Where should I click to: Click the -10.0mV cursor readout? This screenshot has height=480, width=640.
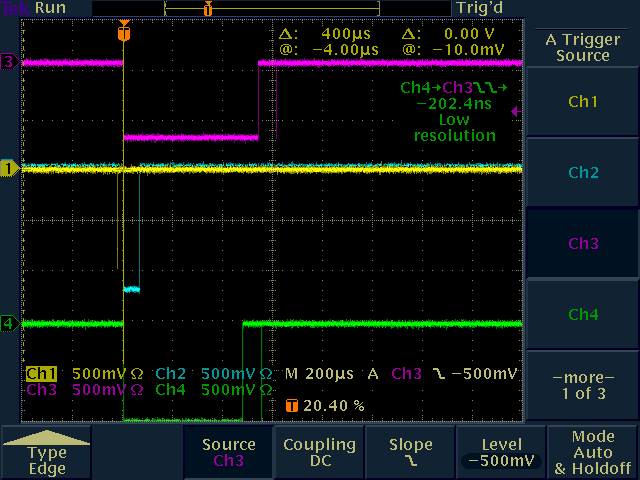coord(453,50)
